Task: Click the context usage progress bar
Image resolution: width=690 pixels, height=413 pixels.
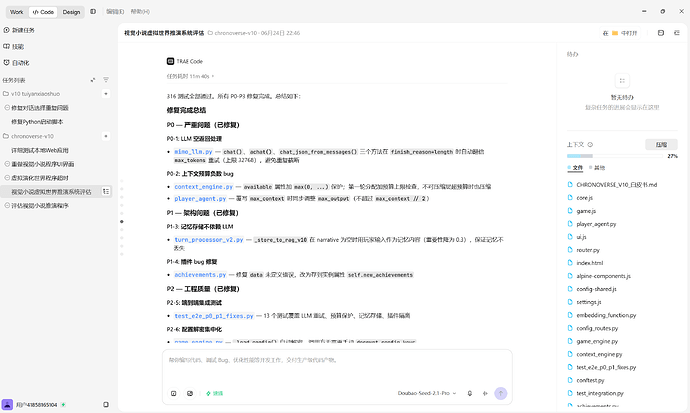Action: (614, 156)
